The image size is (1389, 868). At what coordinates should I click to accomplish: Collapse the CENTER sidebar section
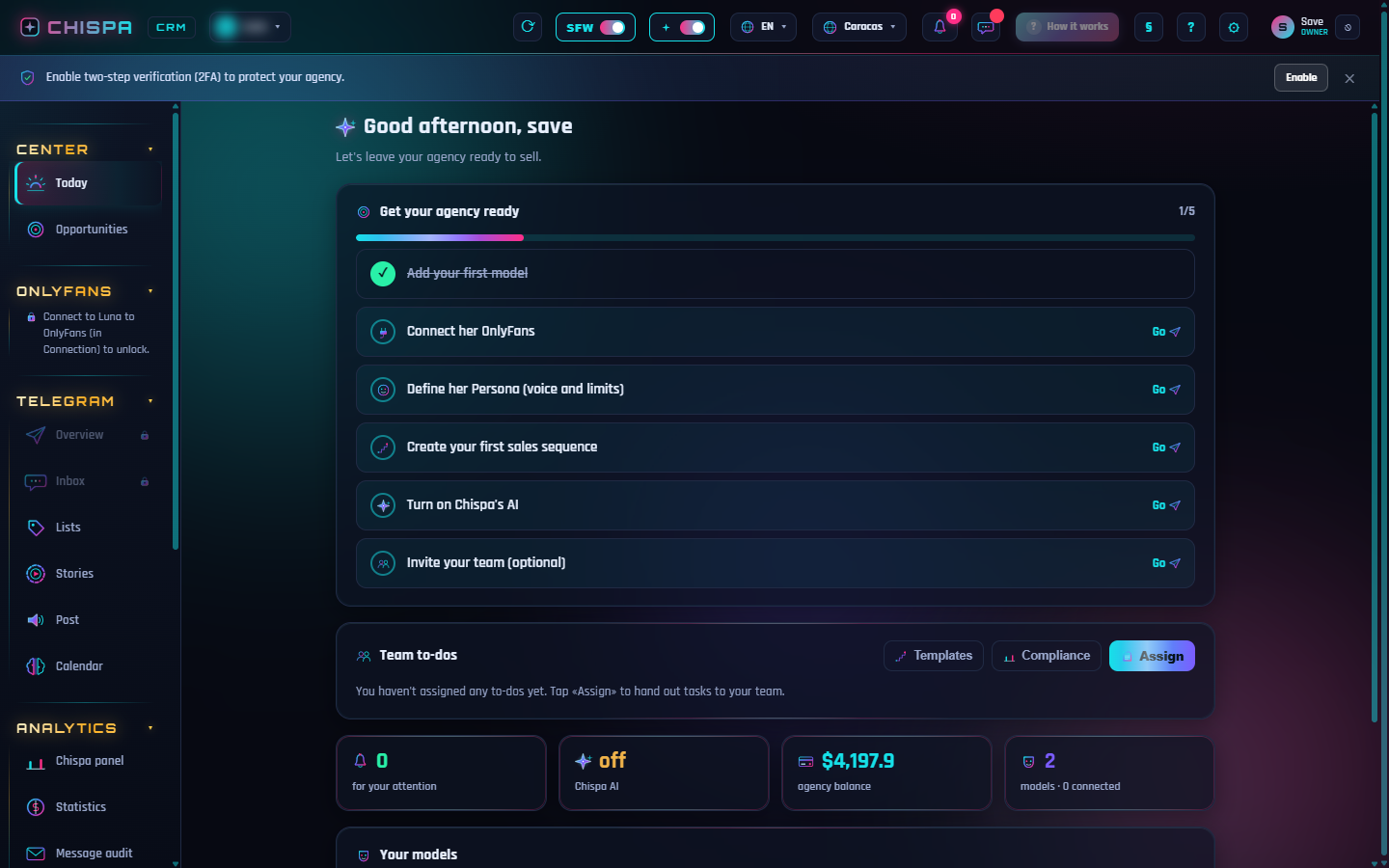pyautogui.click(x=150, y=149)
